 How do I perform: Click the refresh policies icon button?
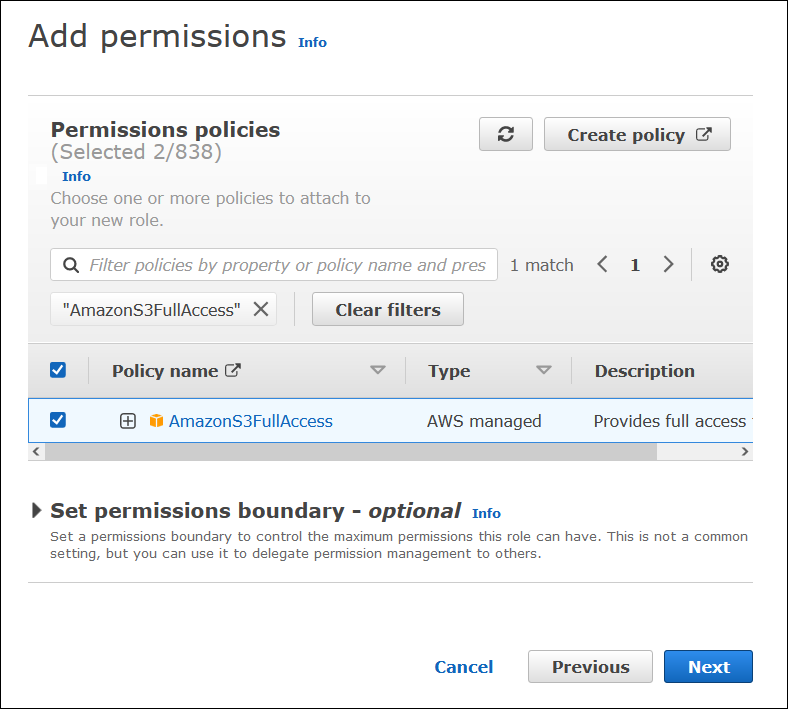[x=506, y=134]
